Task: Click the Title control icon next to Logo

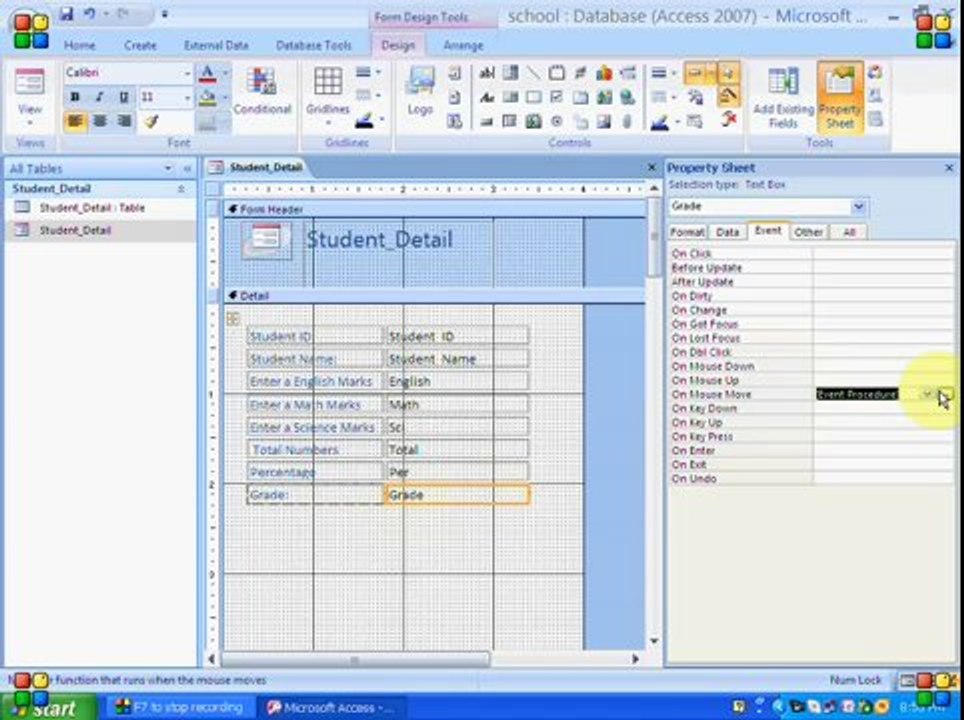Action: [454, 74]
